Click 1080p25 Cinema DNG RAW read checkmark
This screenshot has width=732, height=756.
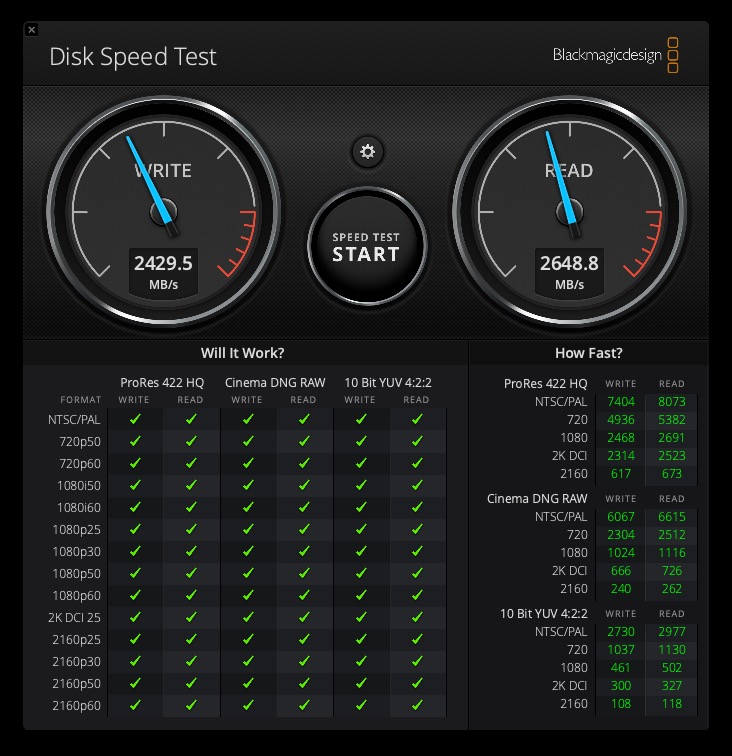pos(304,529)
